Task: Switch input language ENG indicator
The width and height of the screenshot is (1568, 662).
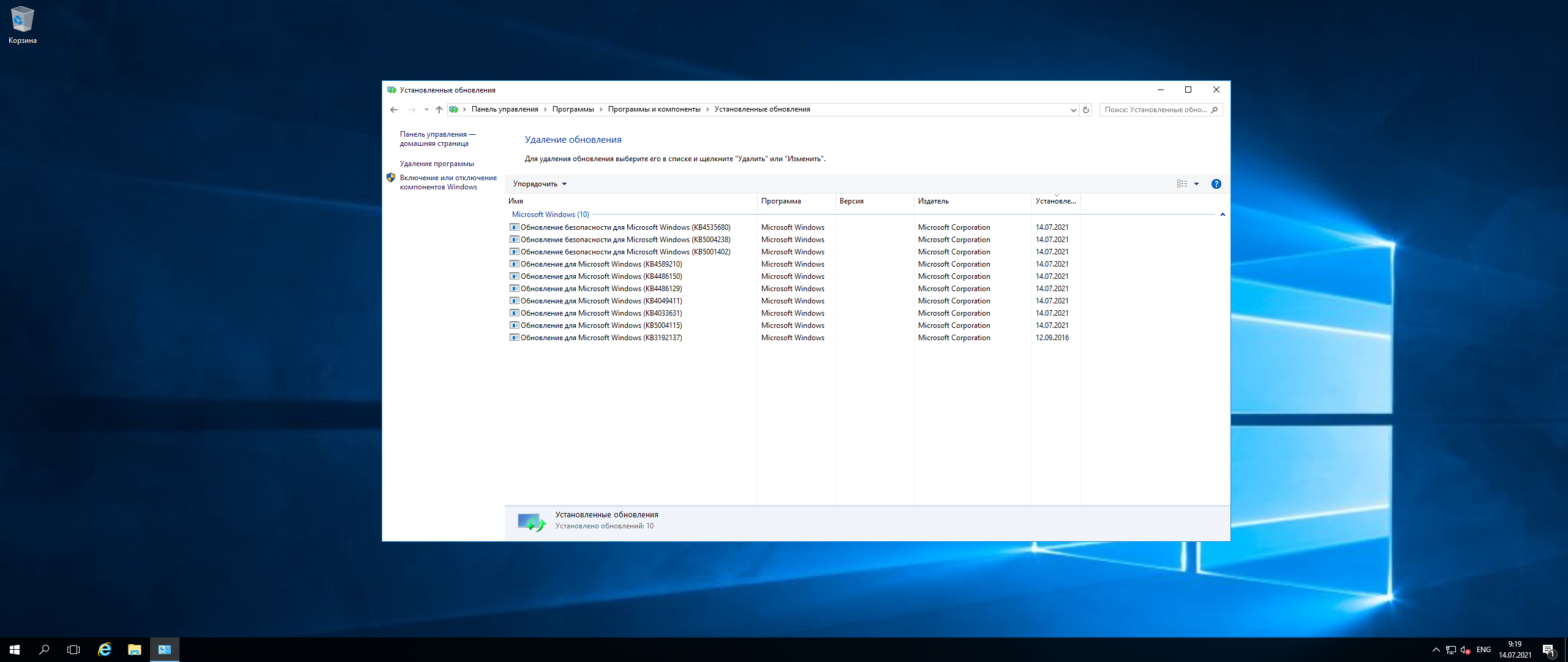Action: pyautogui.click(x=1483, y=650)
